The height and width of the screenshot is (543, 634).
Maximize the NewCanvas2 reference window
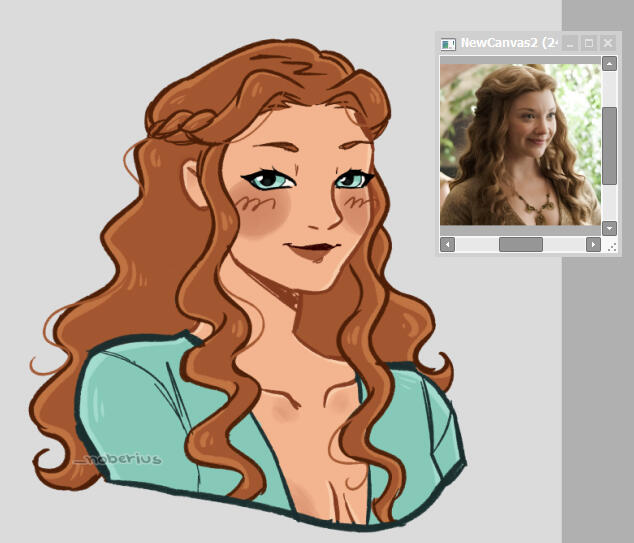tap(588, 44)
